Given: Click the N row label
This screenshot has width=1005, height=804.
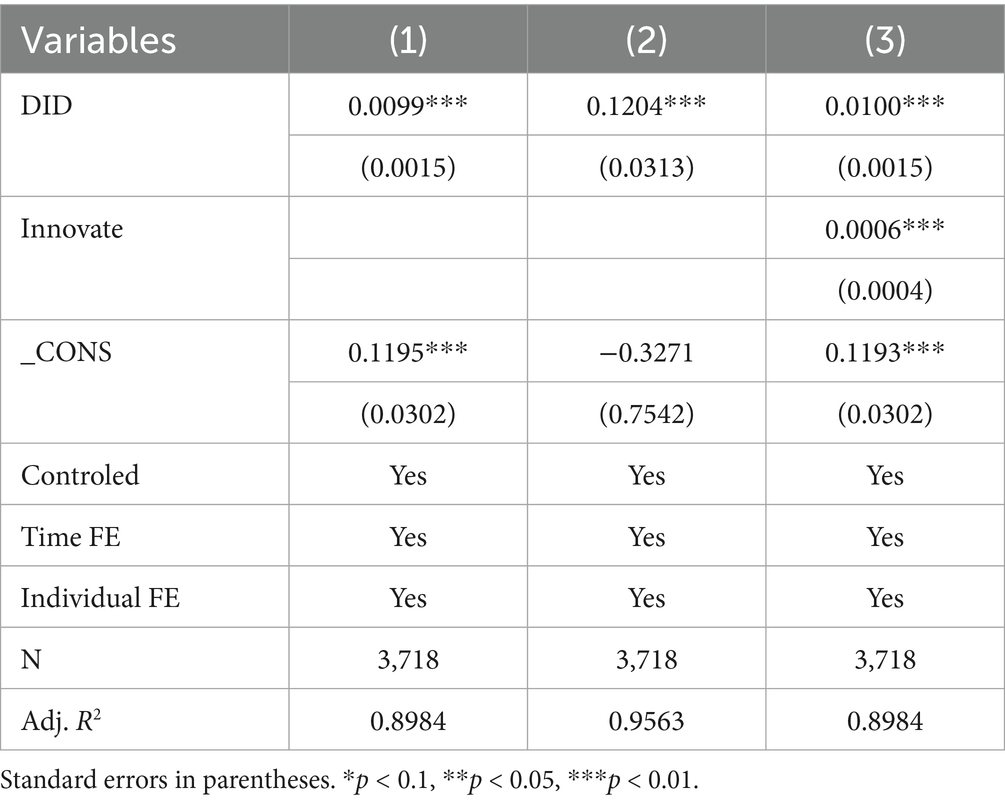Looking at the screenshot, I should click(x=31, y=660).
